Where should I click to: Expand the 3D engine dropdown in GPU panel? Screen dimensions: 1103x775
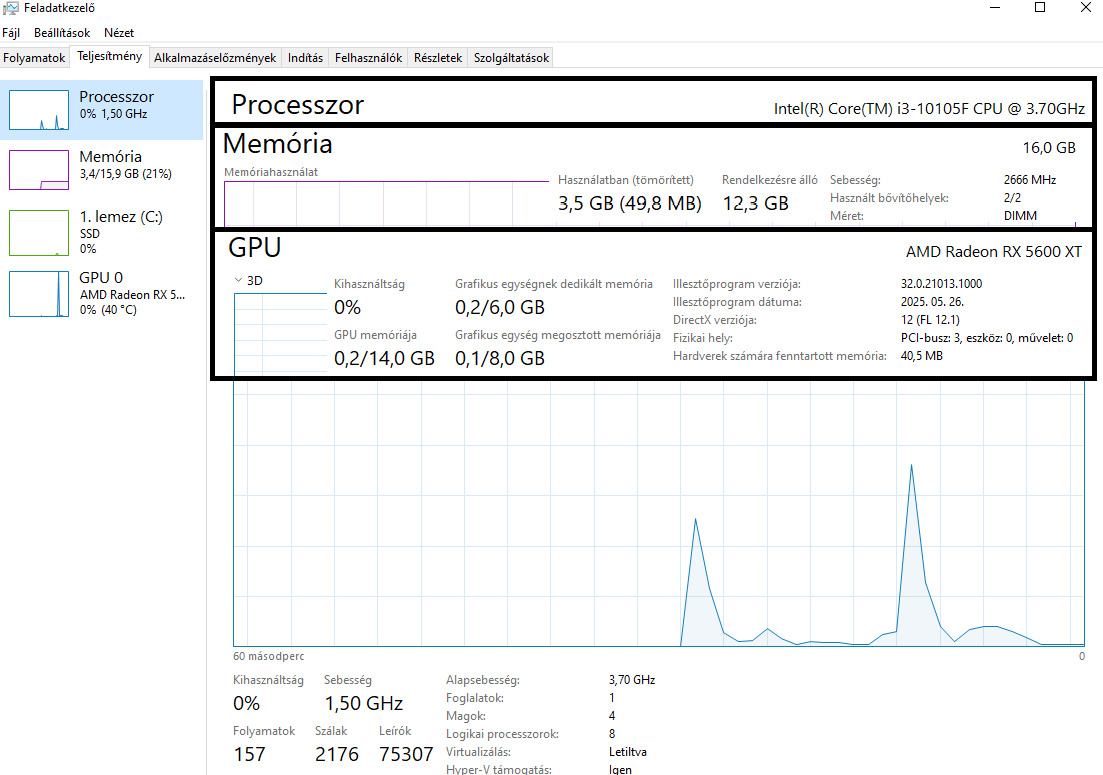pos(238,281)
